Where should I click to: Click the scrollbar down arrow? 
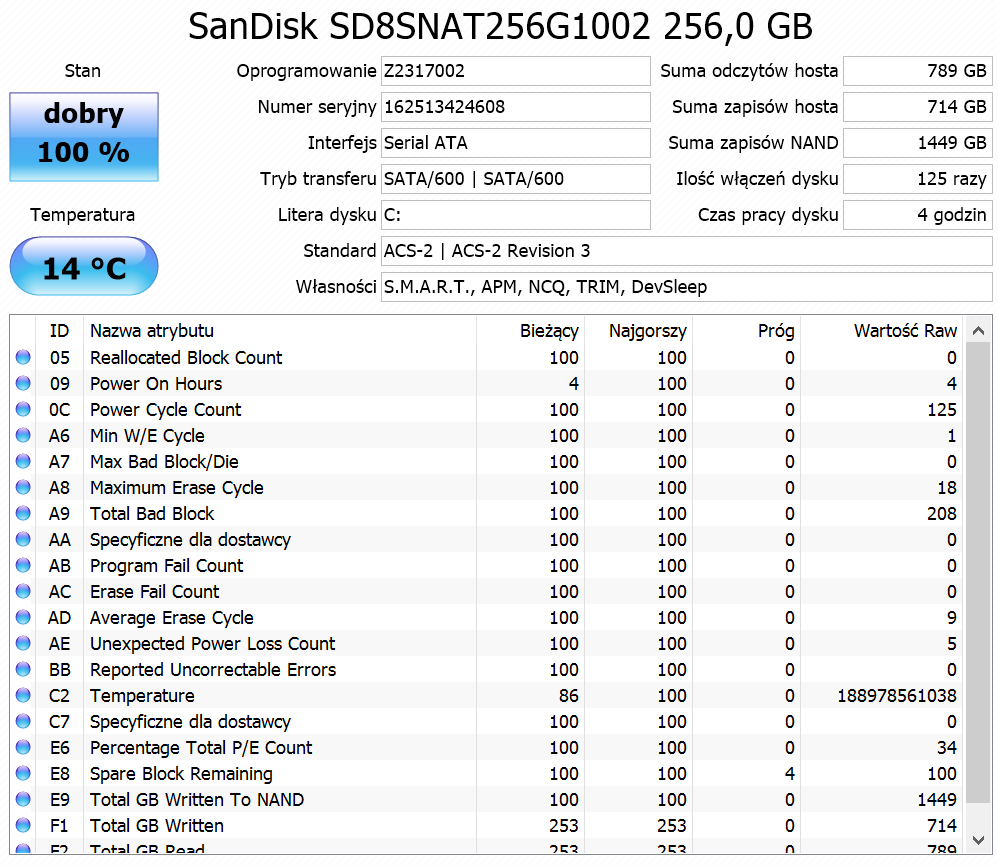click(978, 840)
